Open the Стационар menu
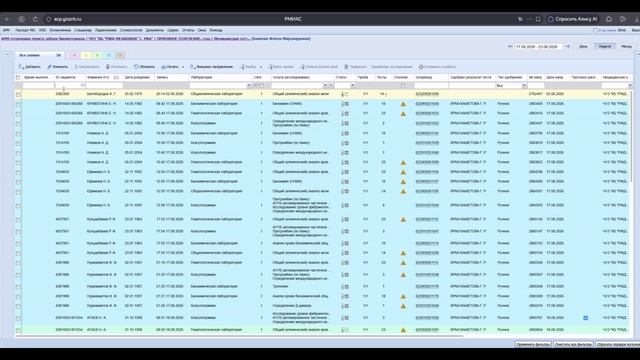This screenshot has width=640, height=360. pos(83,30)
